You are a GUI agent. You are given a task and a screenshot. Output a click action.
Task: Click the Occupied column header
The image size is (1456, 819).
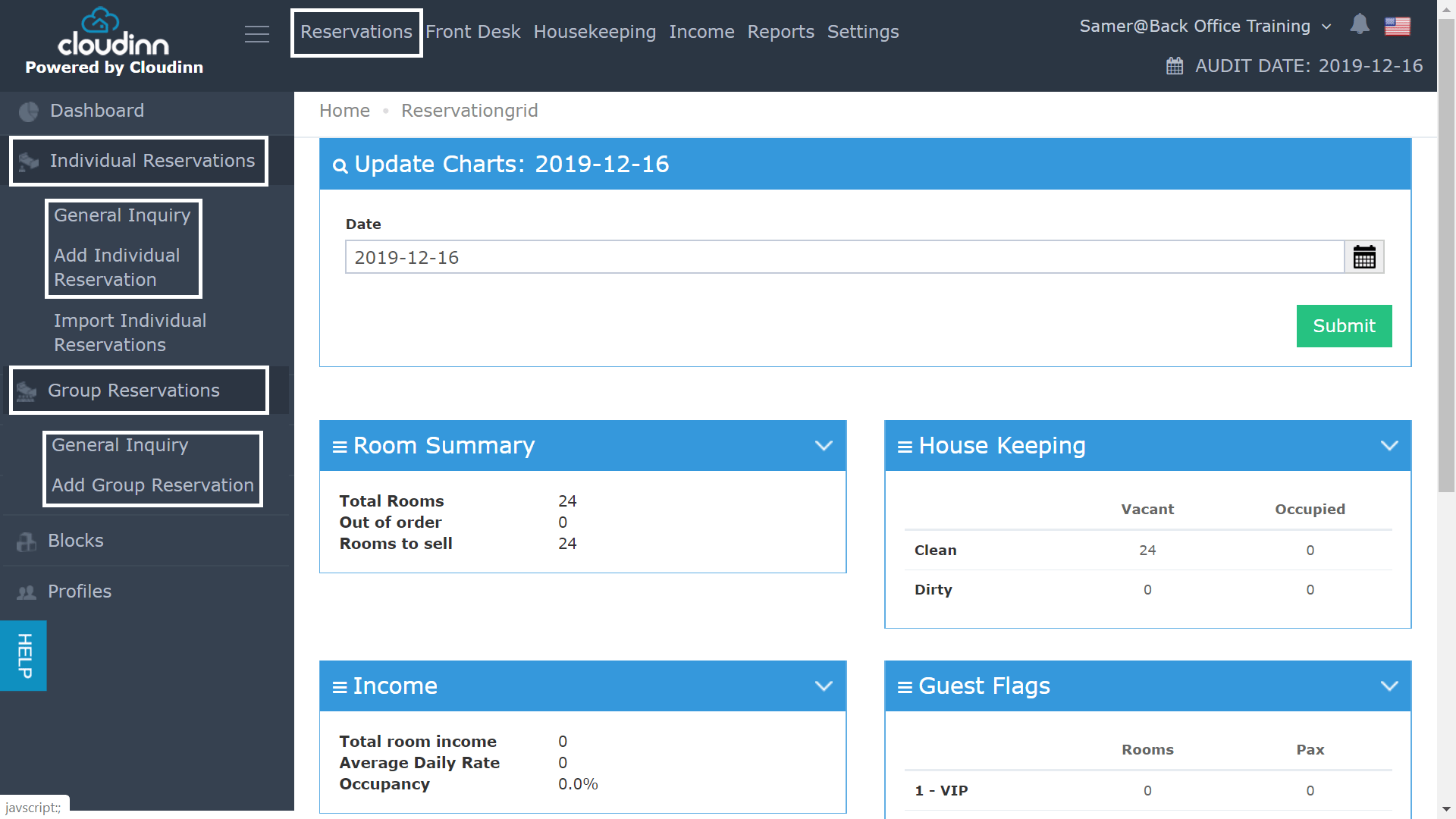click(1310, 510)
